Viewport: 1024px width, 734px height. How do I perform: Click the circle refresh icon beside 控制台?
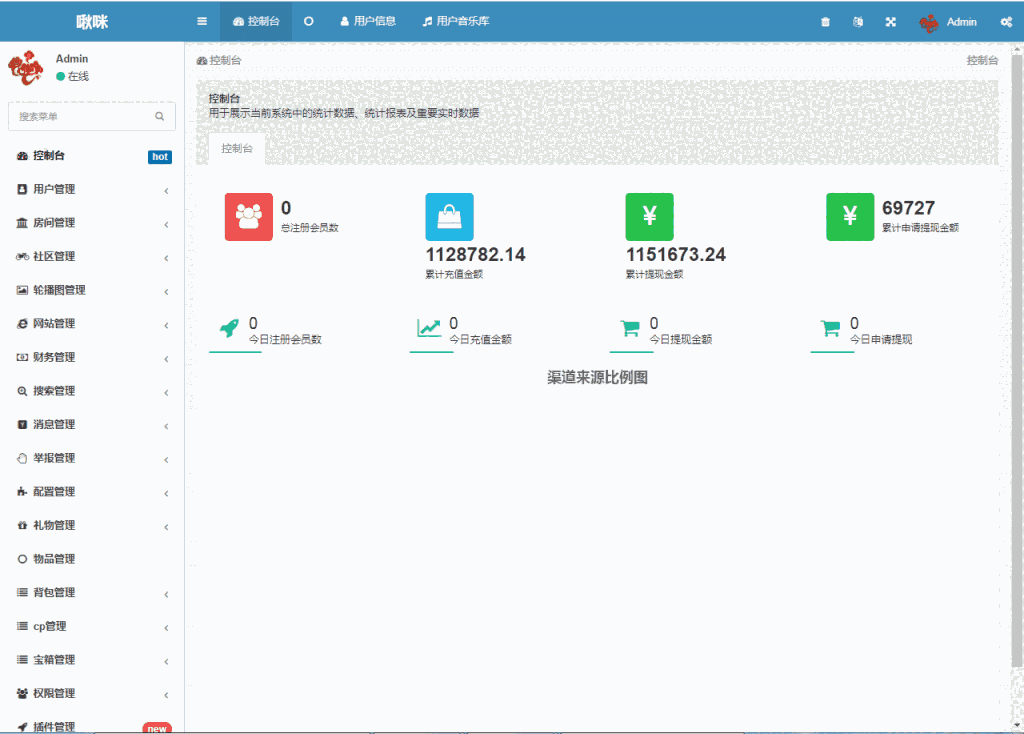point(308,20)
